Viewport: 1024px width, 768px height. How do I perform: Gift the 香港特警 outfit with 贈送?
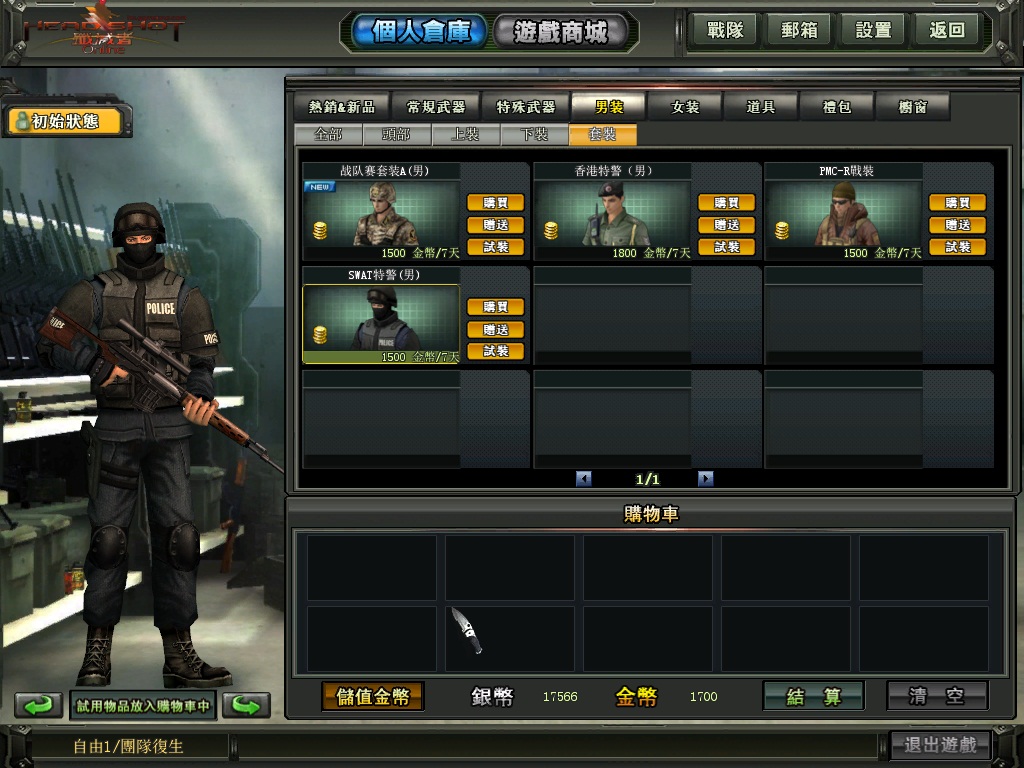click(x=727, y=225)
